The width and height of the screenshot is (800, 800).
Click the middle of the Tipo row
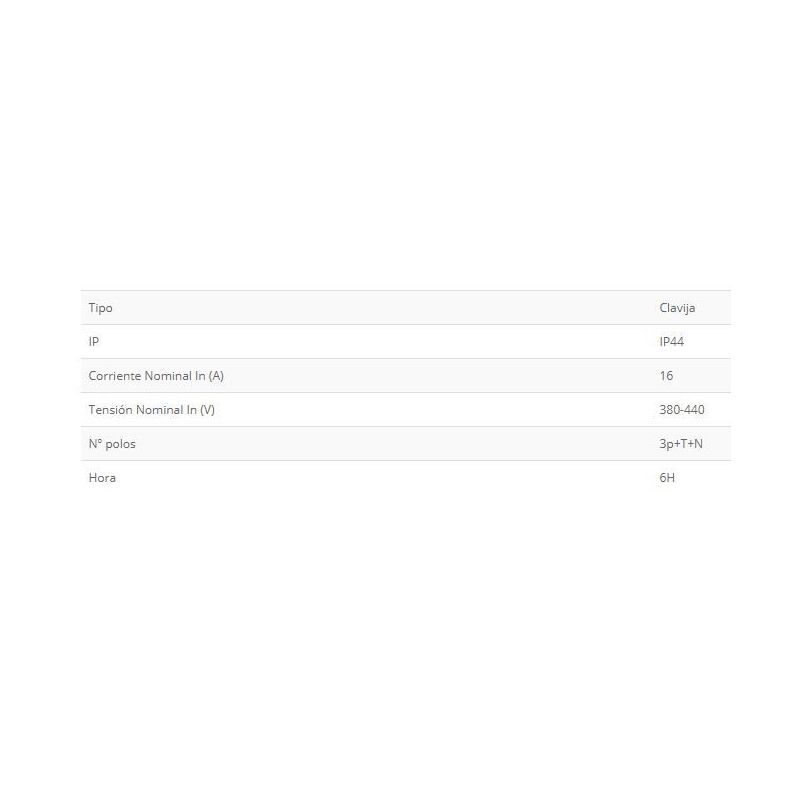[x=405, y=308]
